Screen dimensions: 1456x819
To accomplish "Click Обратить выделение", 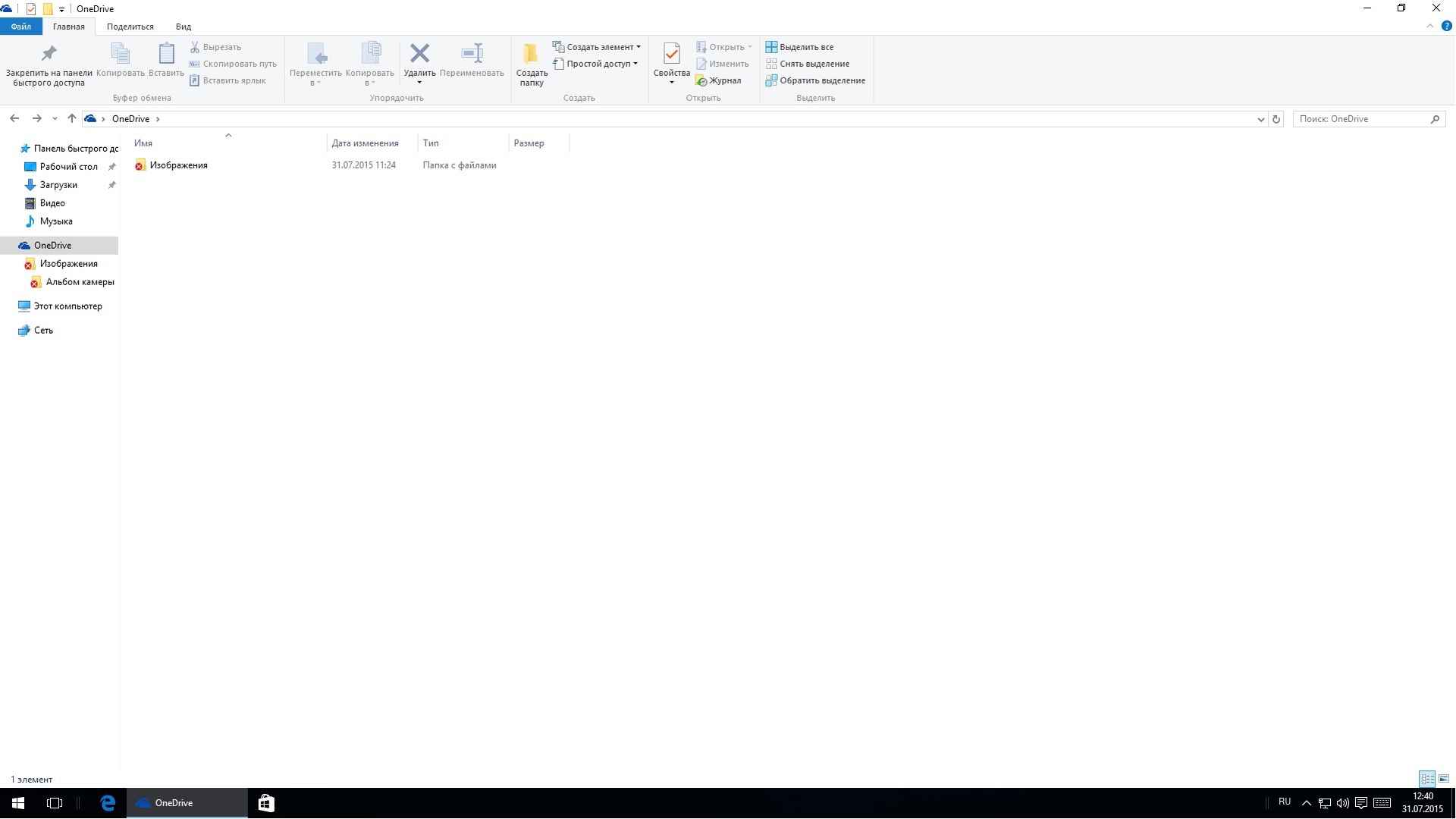I will point(815,80).
